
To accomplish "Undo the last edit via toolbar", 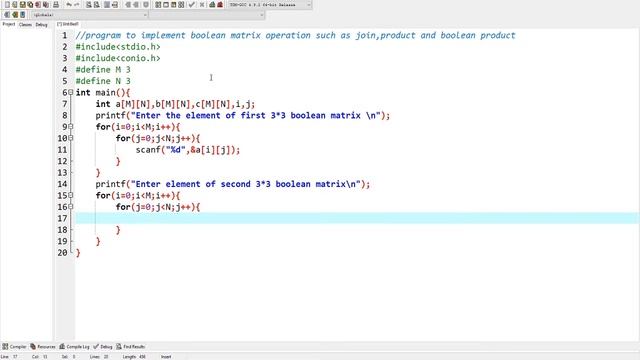I will point(69,4).
